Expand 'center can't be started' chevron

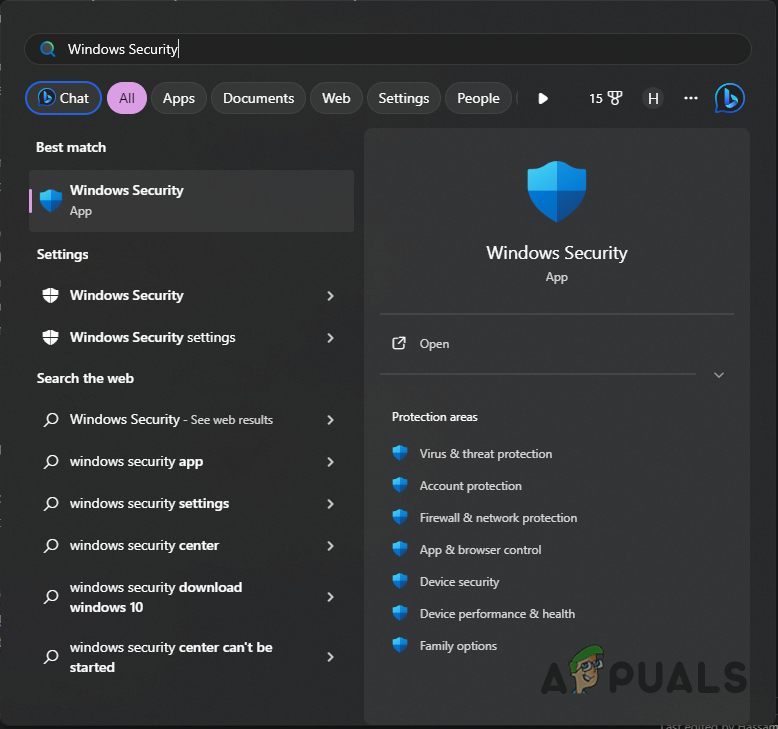click(330, 657)
